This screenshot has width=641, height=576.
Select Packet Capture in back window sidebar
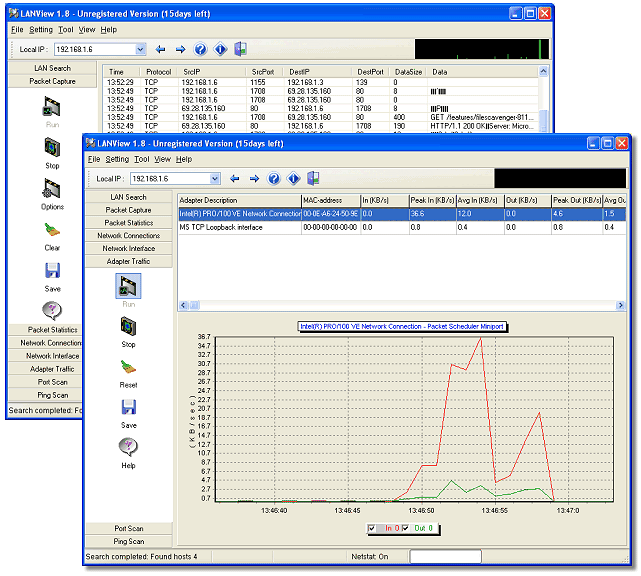[52, 81]
